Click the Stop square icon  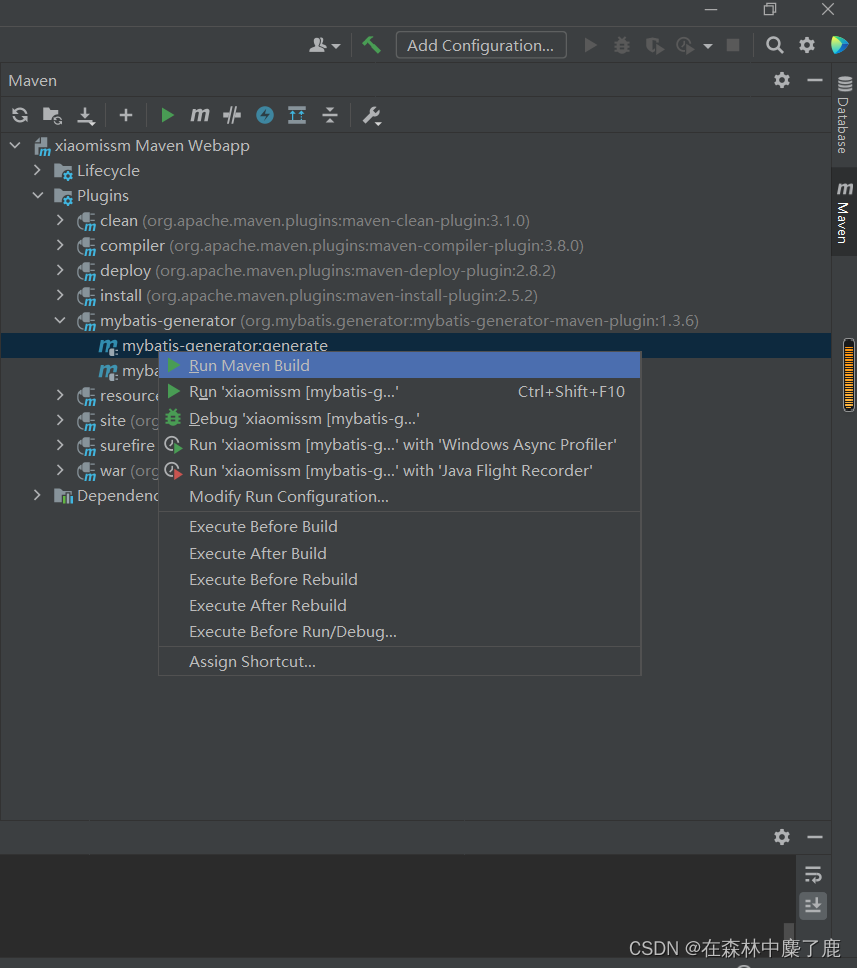(x=733, y=45)
